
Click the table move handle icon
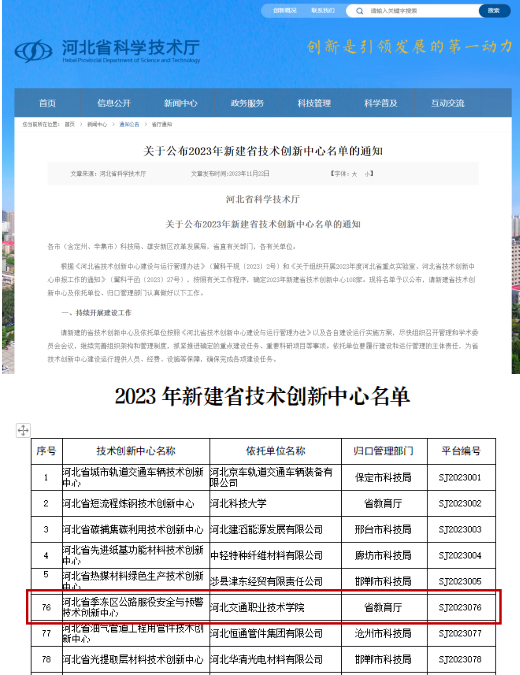23,430
